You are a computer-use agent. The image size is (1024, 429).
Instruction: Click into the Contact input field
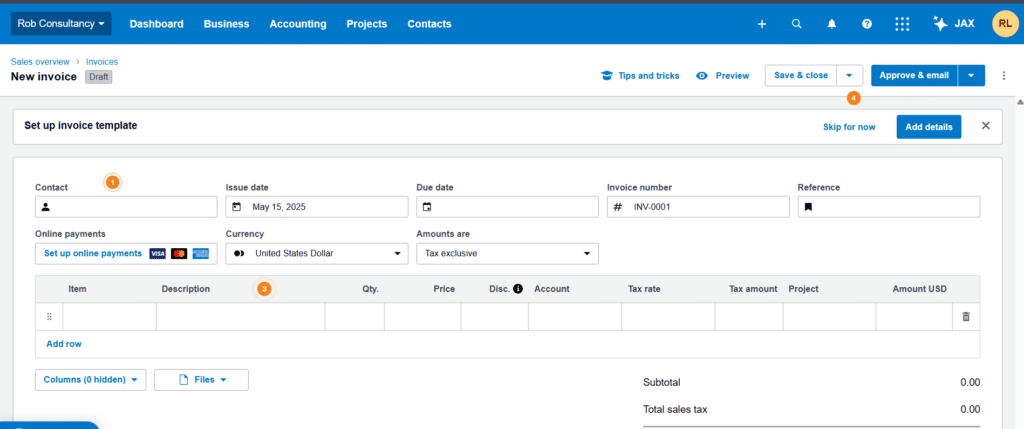(126, 207)
